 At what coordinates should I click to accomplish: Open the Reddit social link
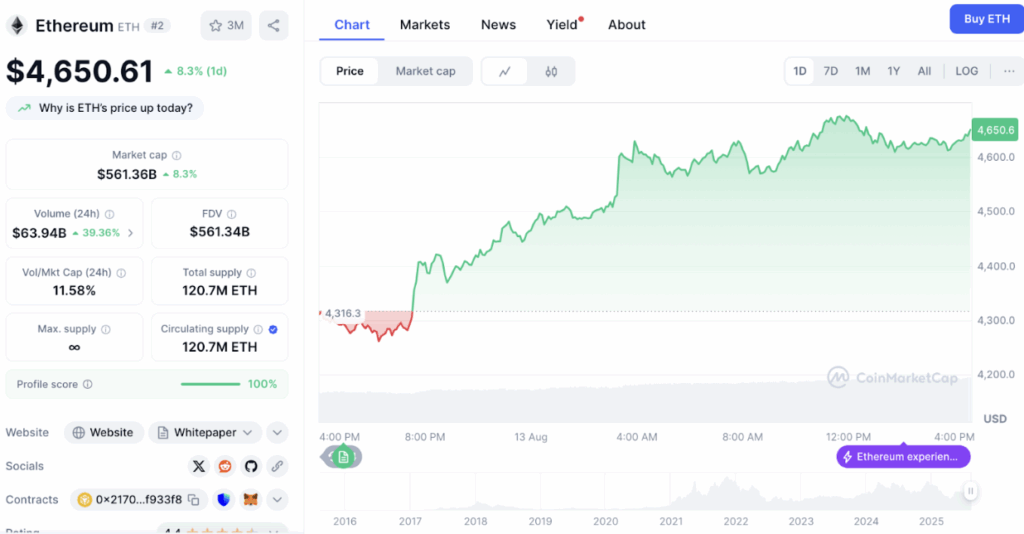pyautogui.click(x=225, y=466)
